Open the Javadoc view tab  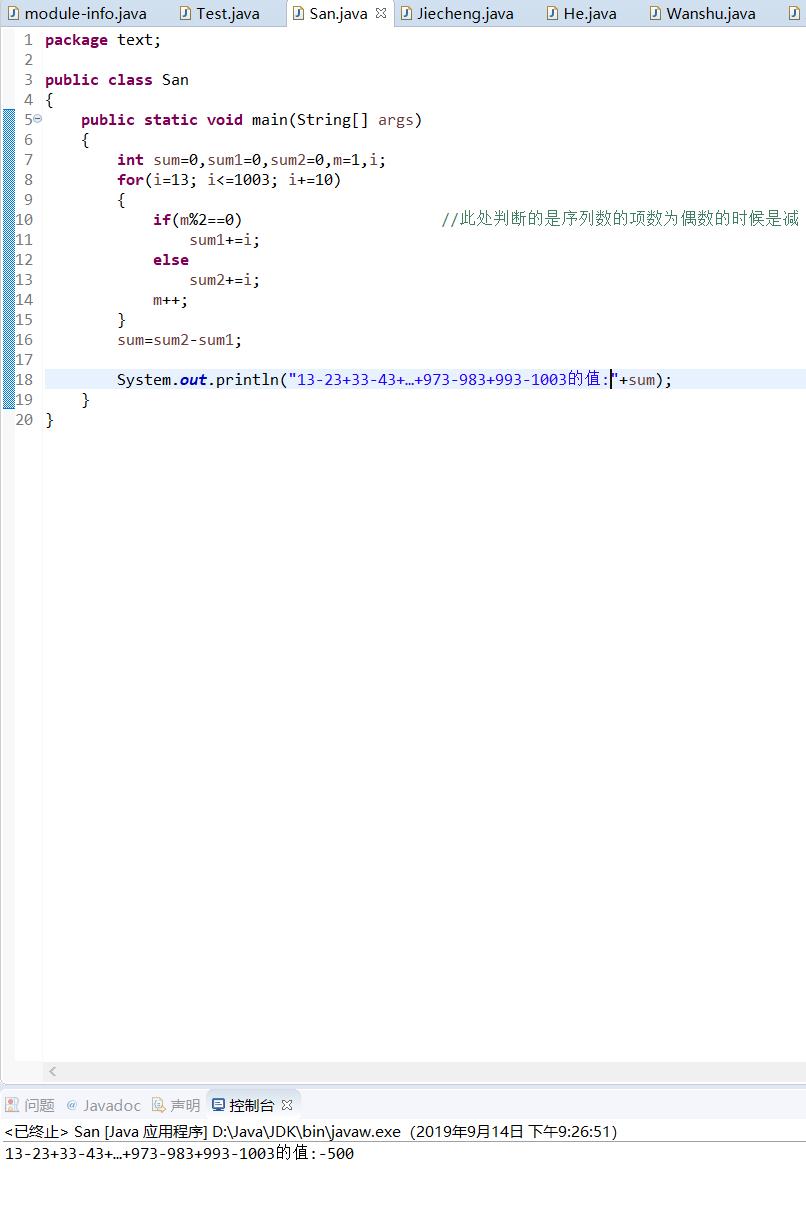pos(104,1105)
